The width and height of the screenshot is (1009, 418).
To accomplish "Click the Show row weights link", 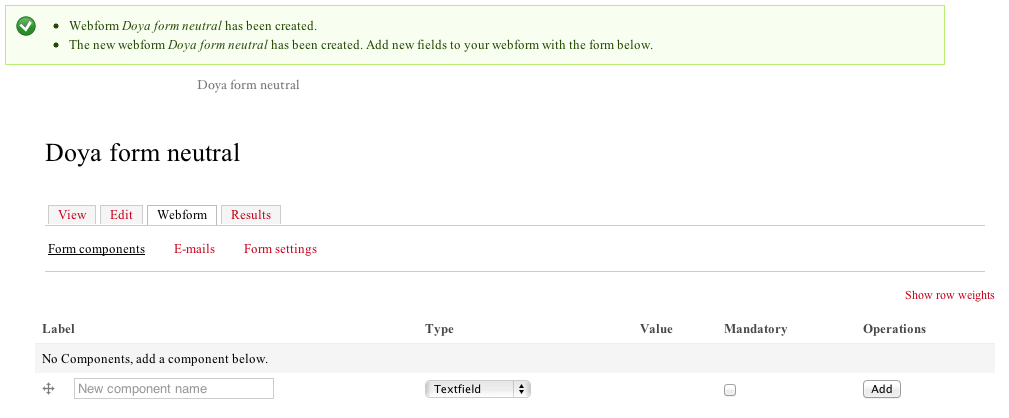I will pyautogui.click(x=949, y=295).
